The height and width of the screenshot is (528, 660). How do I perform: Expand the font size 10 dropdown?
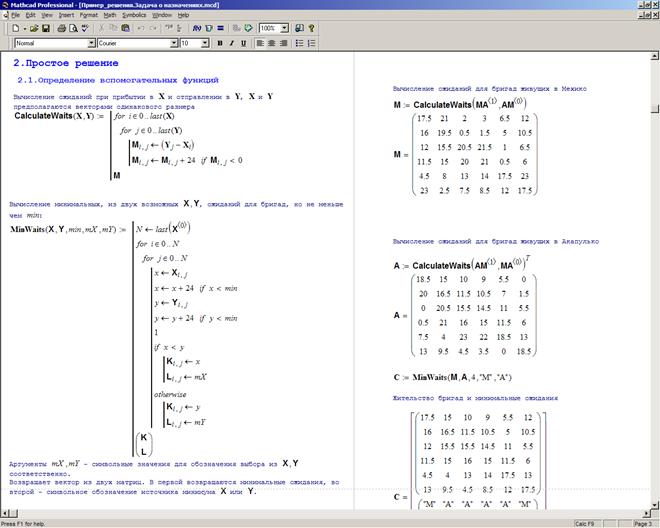(205, 43)
